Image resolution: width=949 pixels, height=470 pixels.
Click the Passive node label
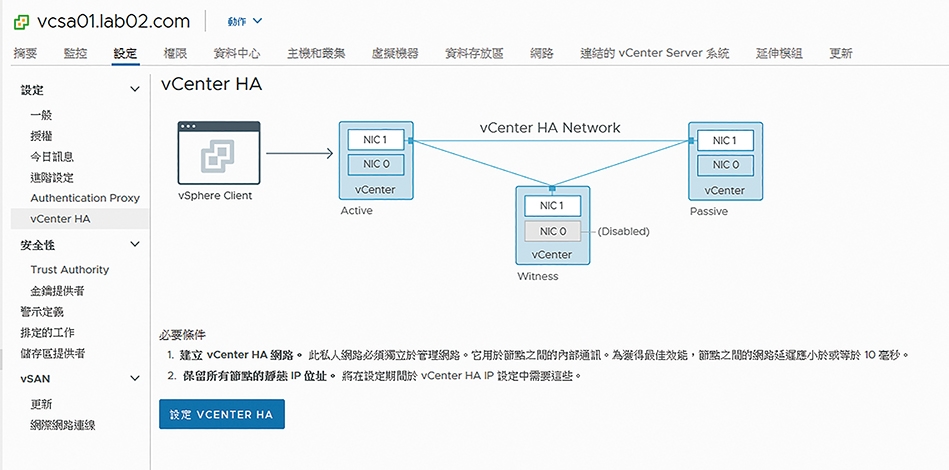coord(709,212)
